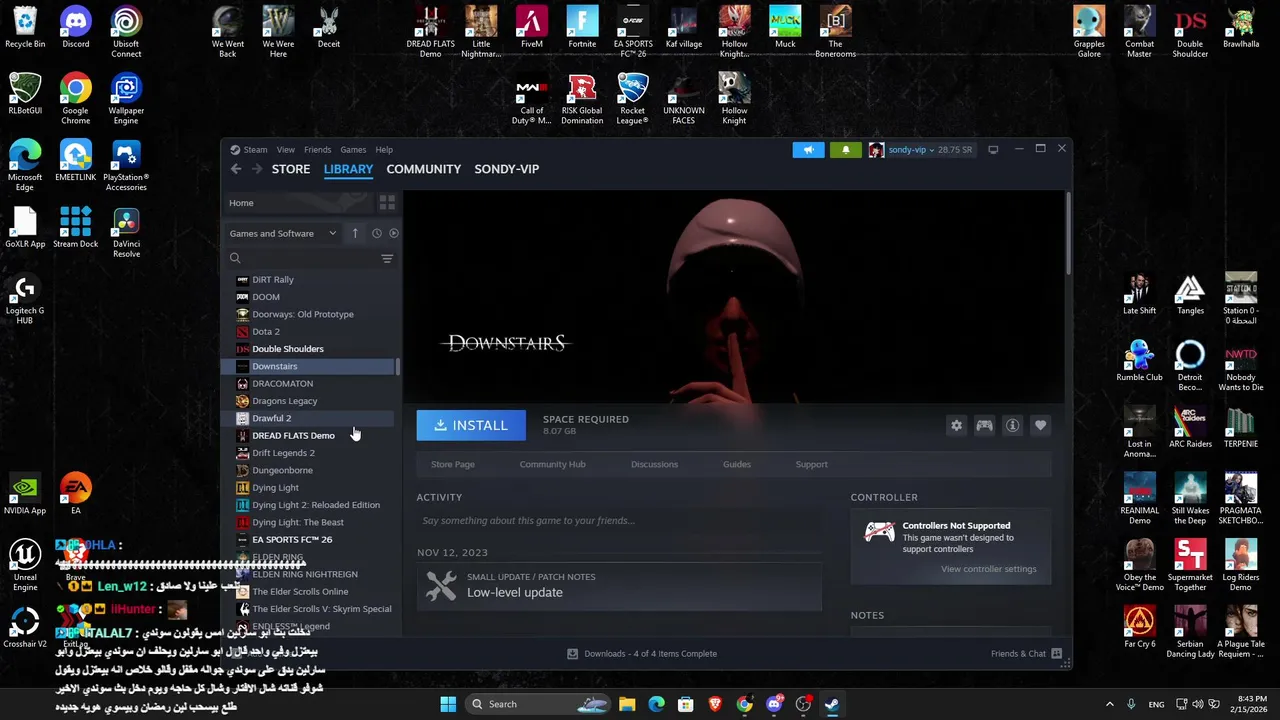Open the View menu
The width and height of the screenshot is (1280, 720).
click(285, 150)
